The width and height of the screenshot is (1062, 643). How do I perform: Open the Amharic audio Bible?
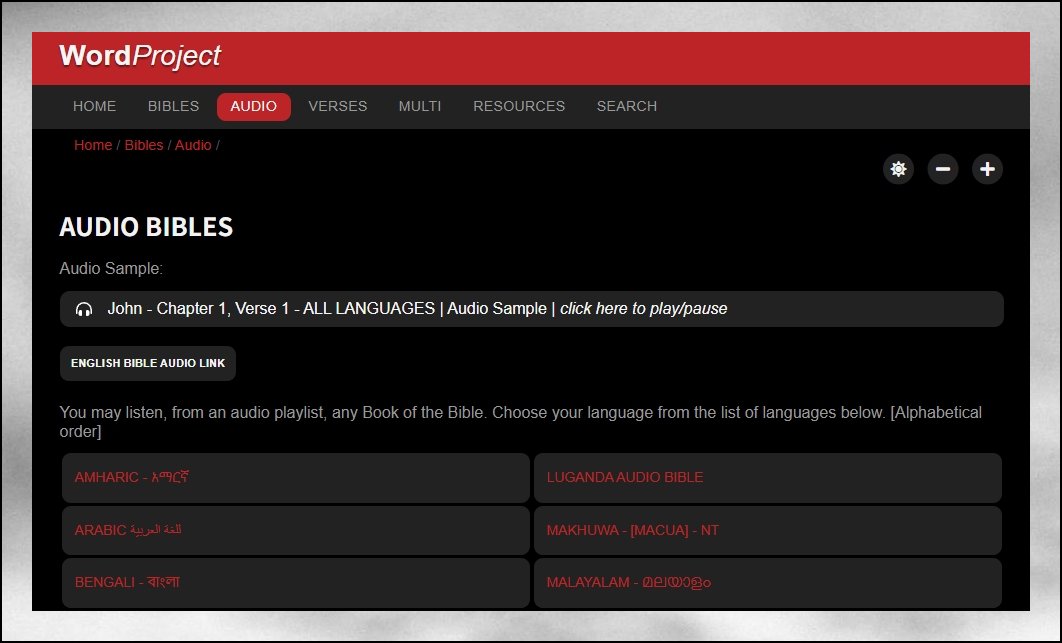[x=295, y=478]
